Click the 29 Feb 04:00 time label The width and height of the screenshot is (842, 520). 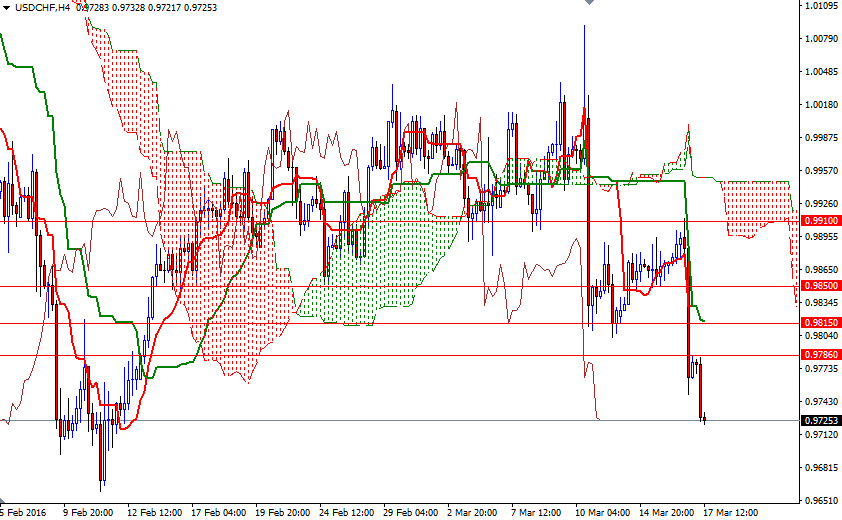410,512
